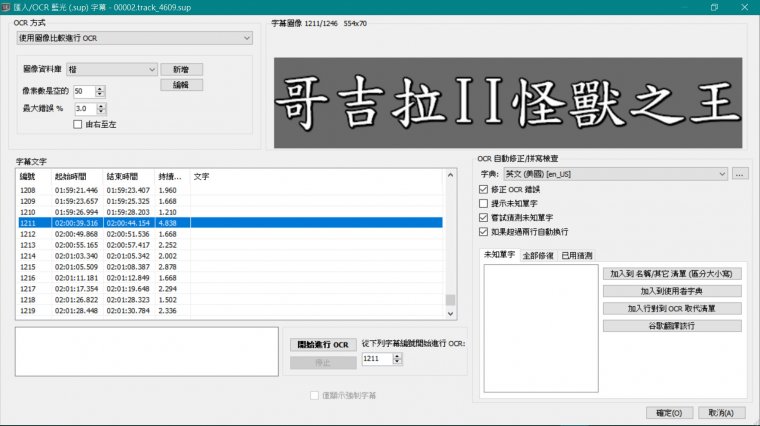Select subtitle row 1218
760x426 pixels.
click(x=230, y=300)
